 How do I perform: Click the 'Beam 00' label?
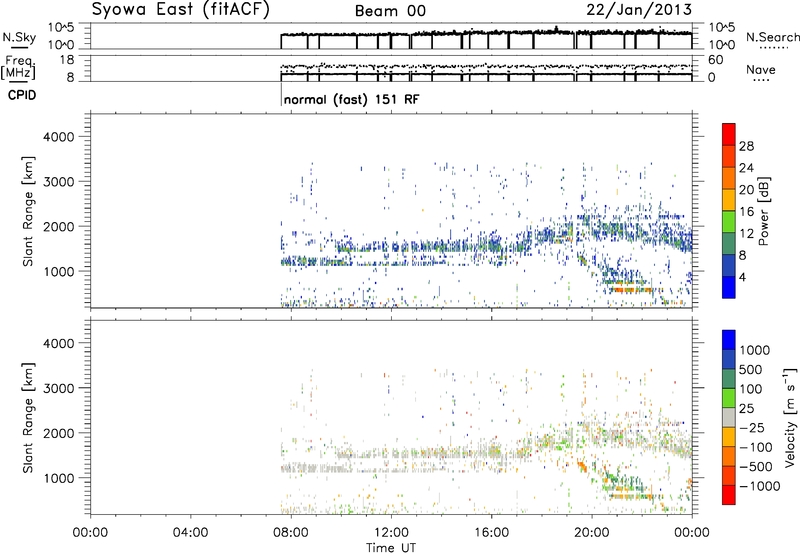390,11
